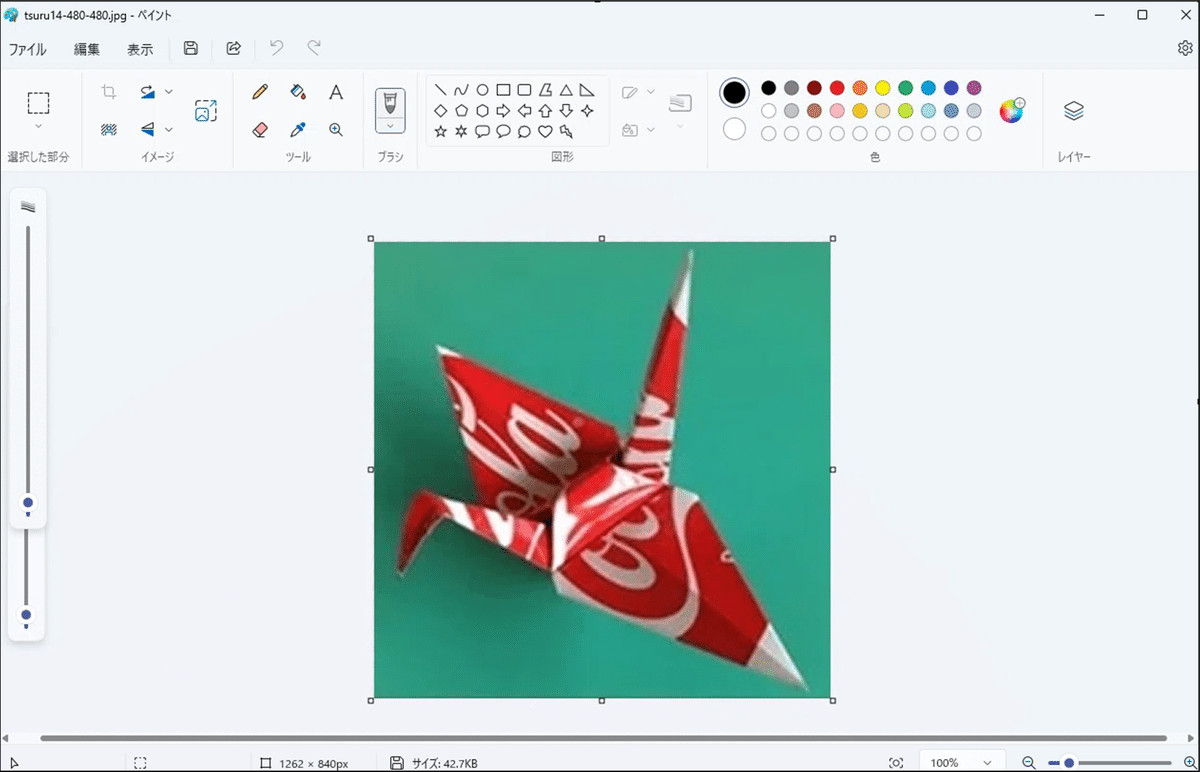Screen dimensions: 1200x772
Task: Choose the straight line shape
Action: (440, 90)
